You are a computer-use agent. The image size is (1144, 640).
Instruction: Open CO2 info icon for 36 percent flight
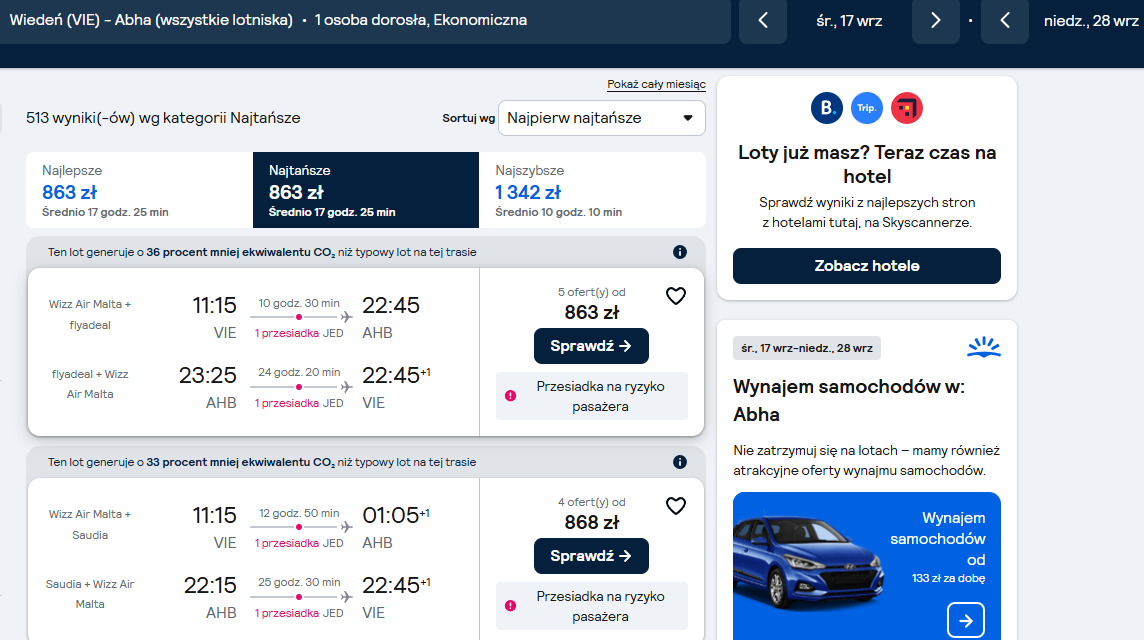point(680,252)
